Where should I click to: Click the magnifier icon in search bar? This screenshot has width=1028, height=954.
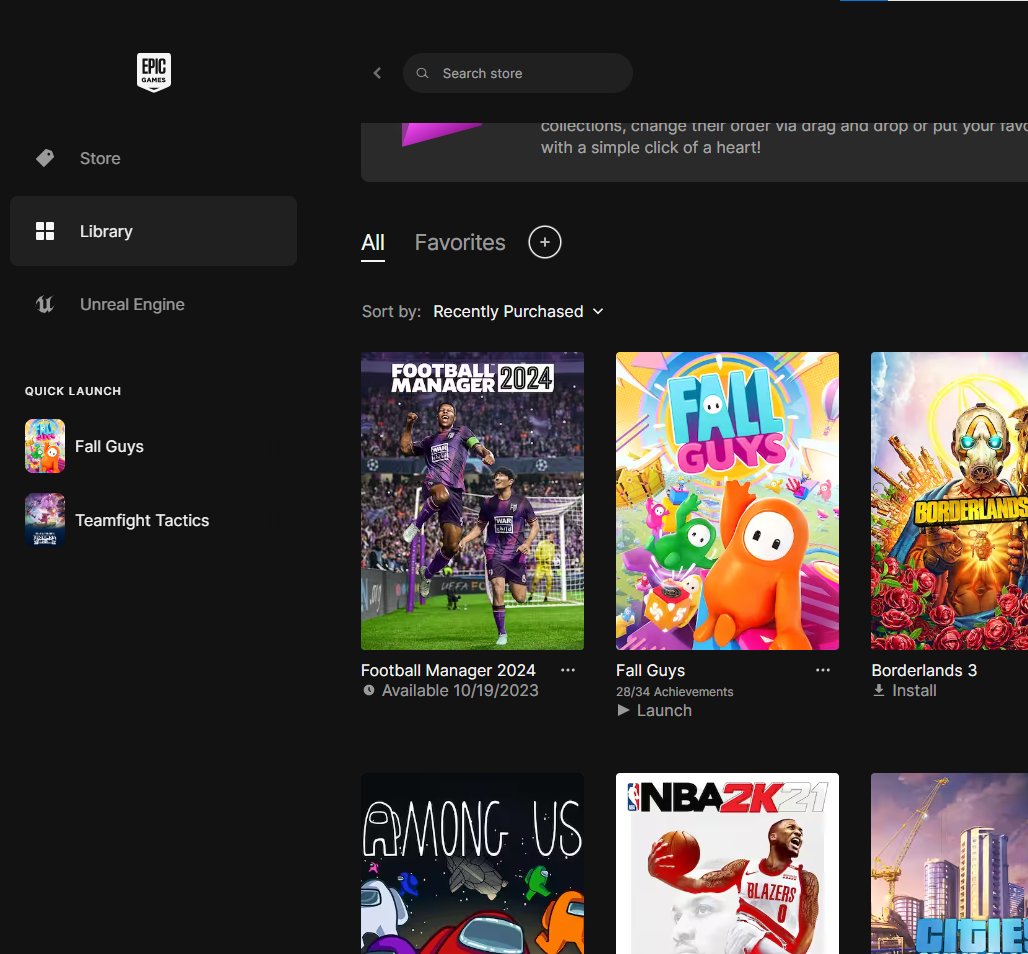(x=422, y=73)
